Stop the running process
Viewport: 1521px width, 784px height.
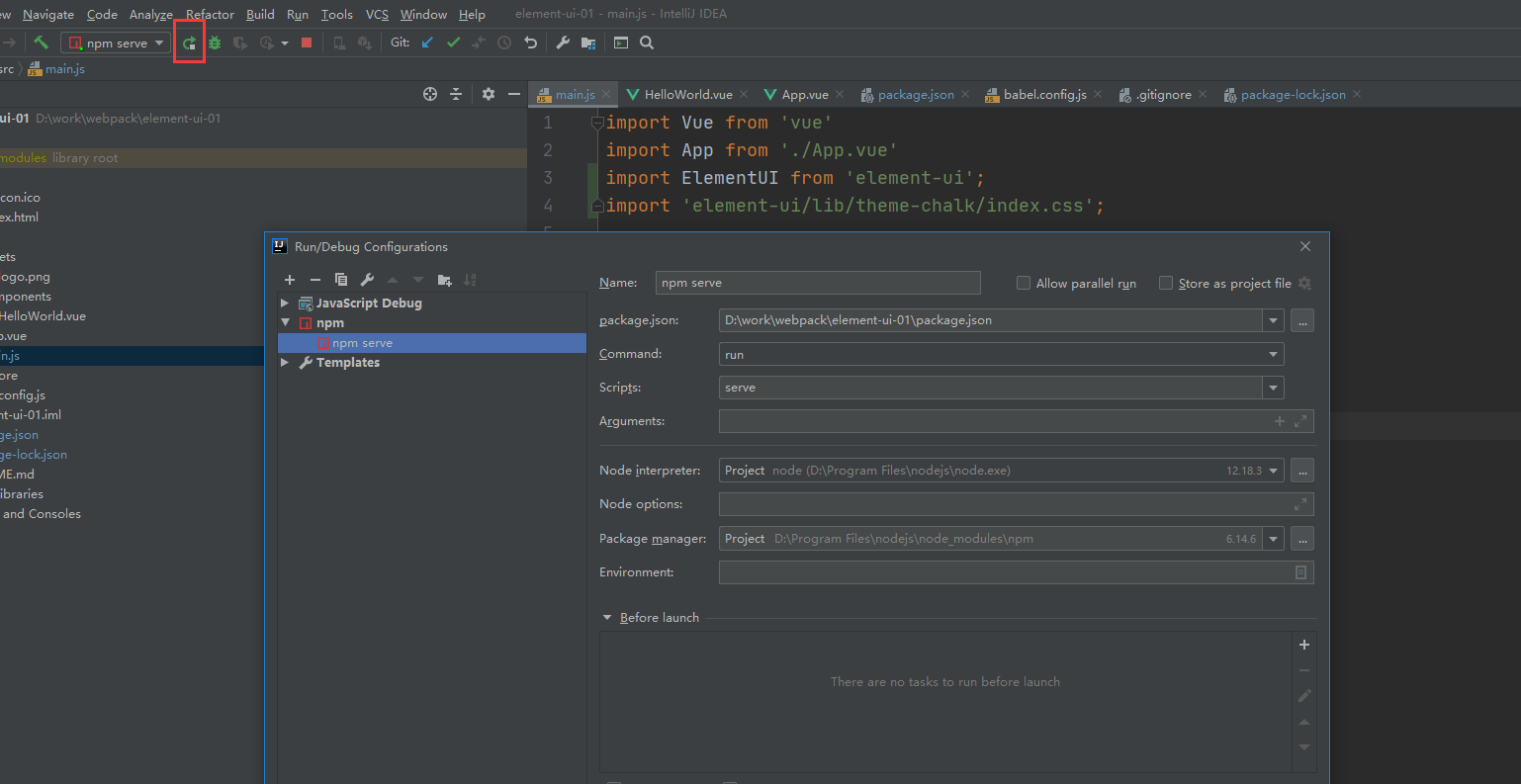[x=305, y=43]
